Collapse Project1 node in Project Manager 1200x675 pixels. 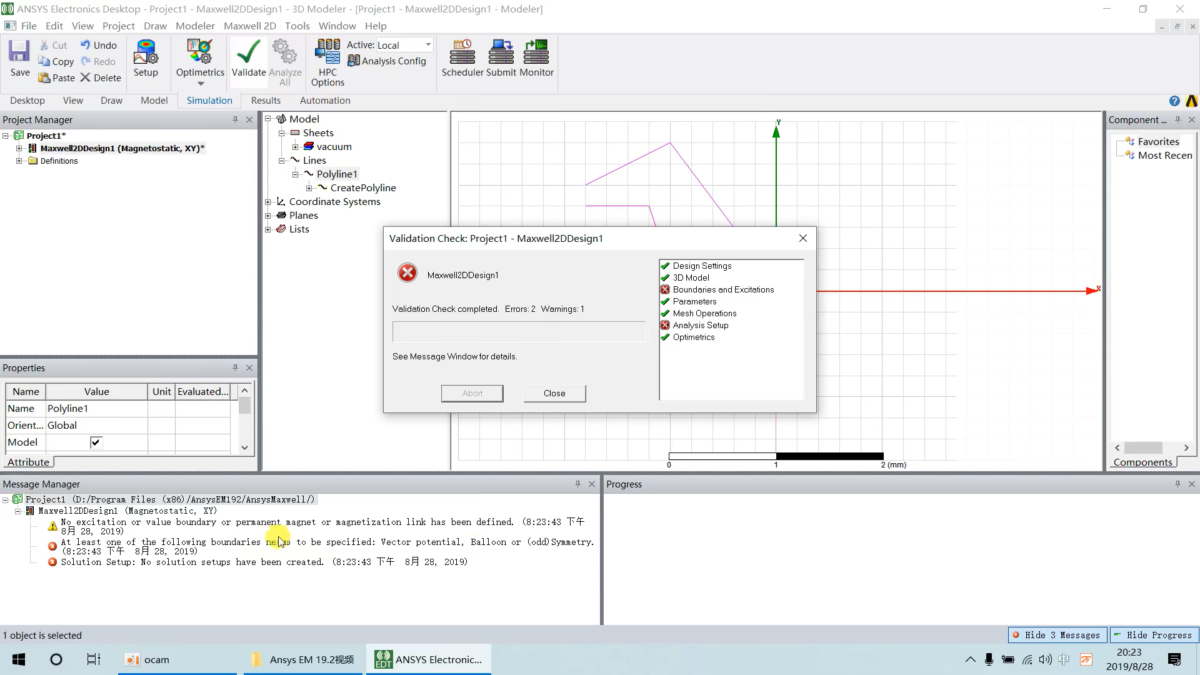click(6, 135)
